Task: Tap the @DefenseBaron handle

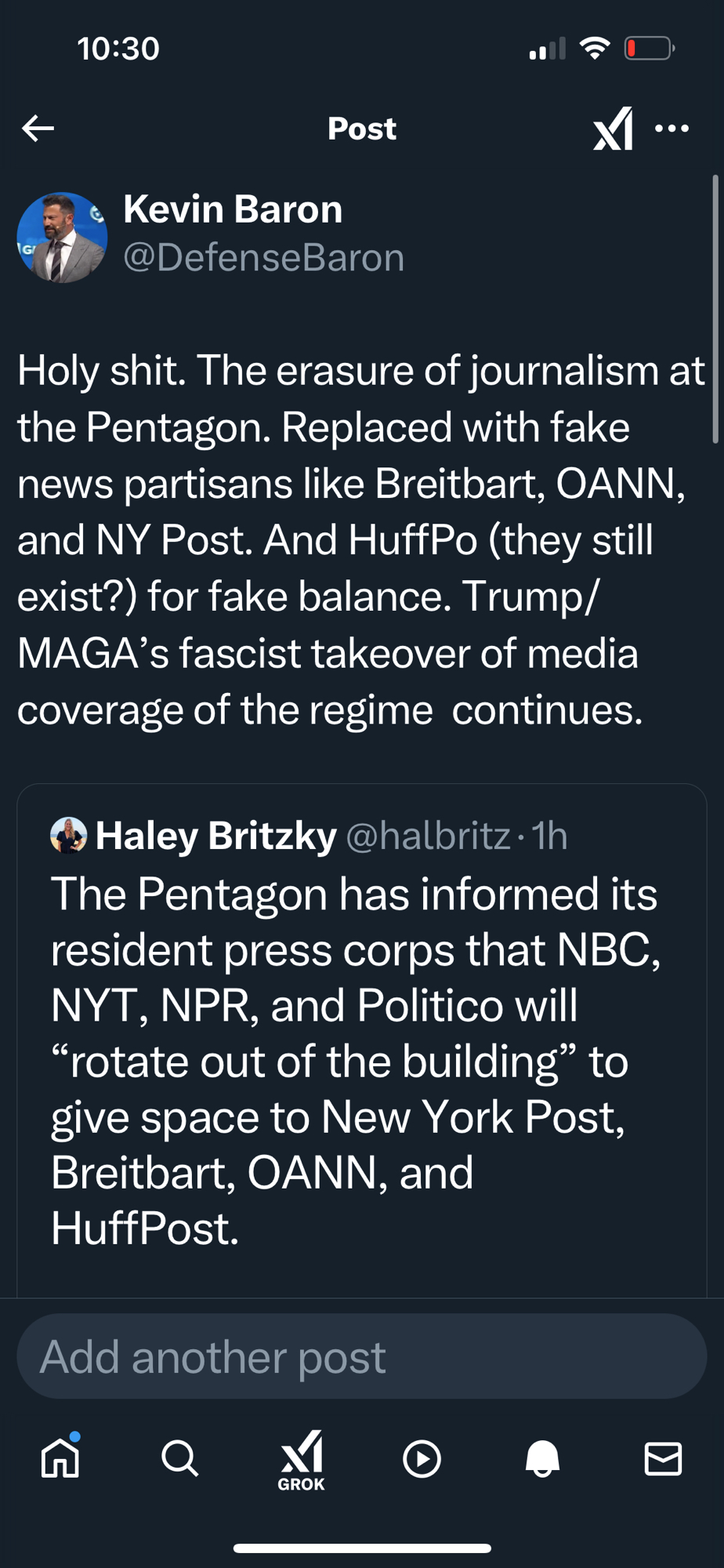Action: (x=263, y=258)
